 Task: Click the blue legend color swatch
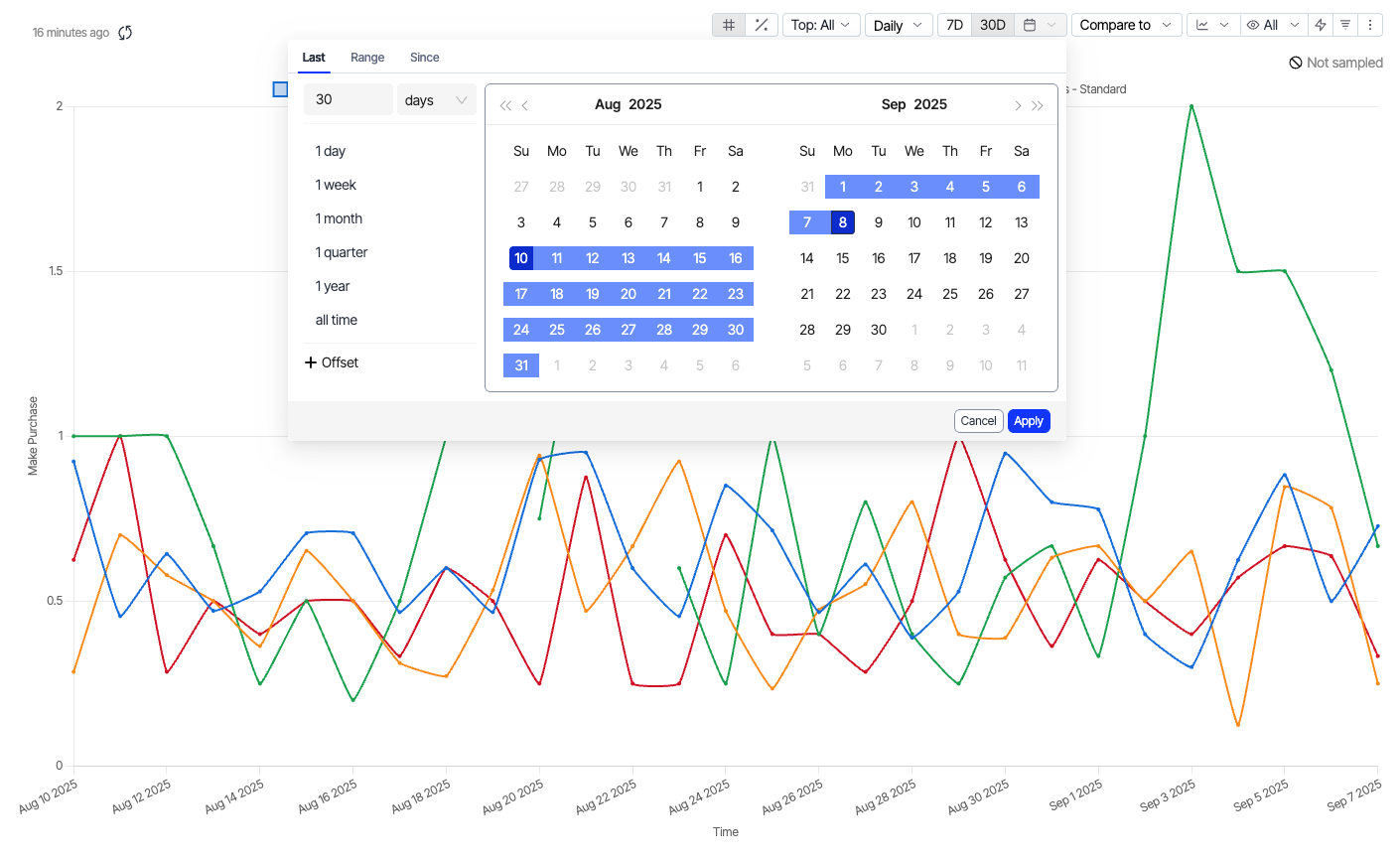tap(280, 89)
